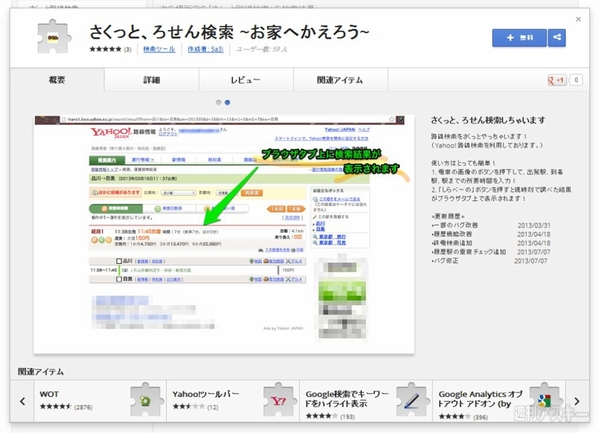Click the Yahoo!ツールバー Y! puzzle icon
Image resolution: width=600 pixels, height=433 pixels.
click(x=279, y=399)
